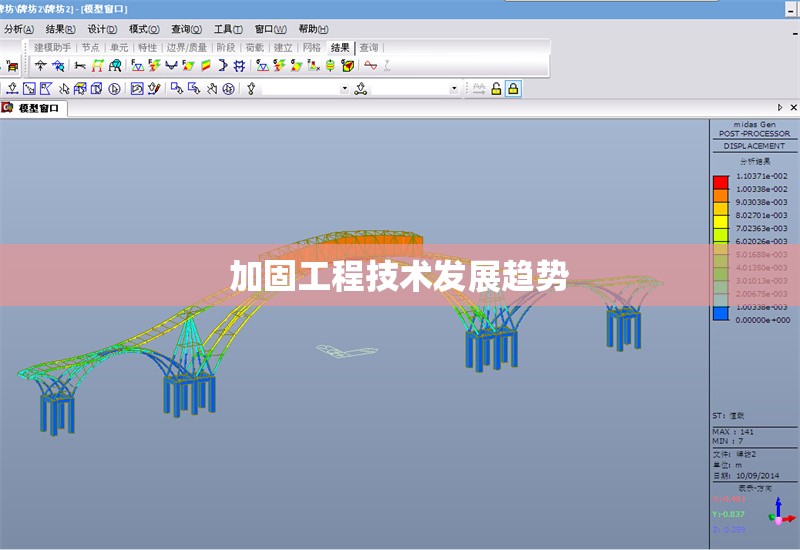The width and height of the screenshot is (800, 550).
Task: Click the blue grid pattern icon in results toolbar
Action: 239,65
